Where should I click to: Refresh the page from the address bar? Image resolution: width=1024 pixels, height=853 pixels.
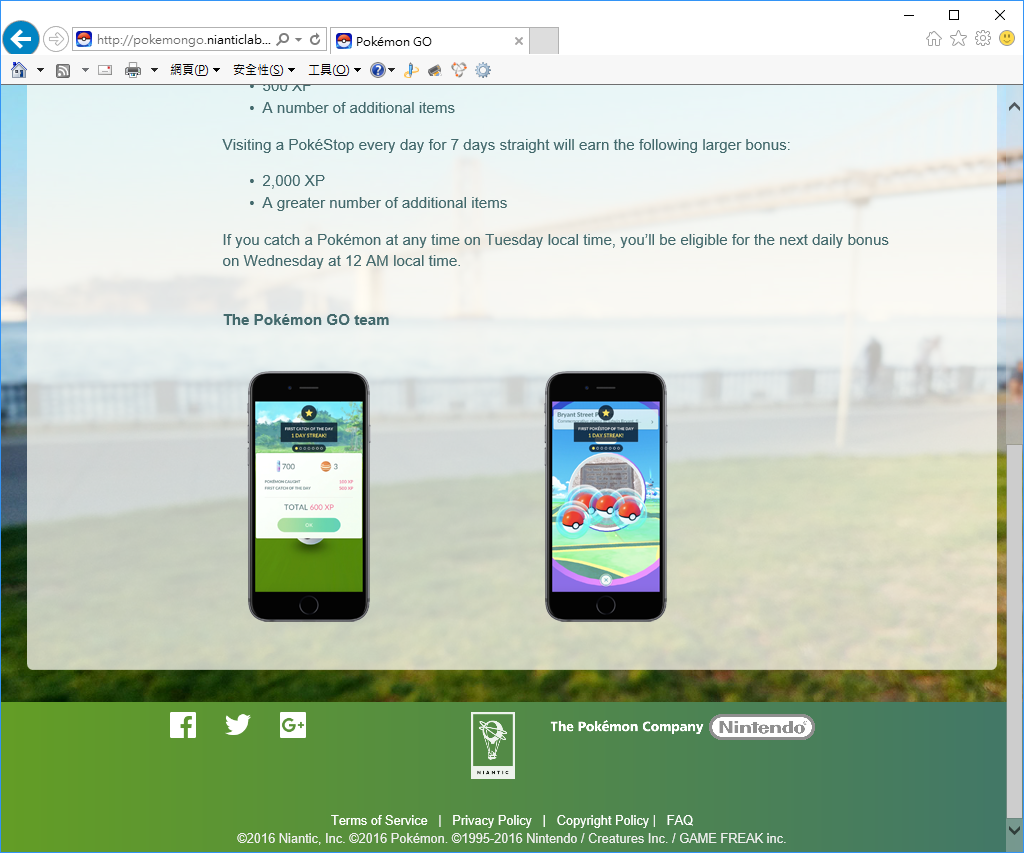pos(315,39)
